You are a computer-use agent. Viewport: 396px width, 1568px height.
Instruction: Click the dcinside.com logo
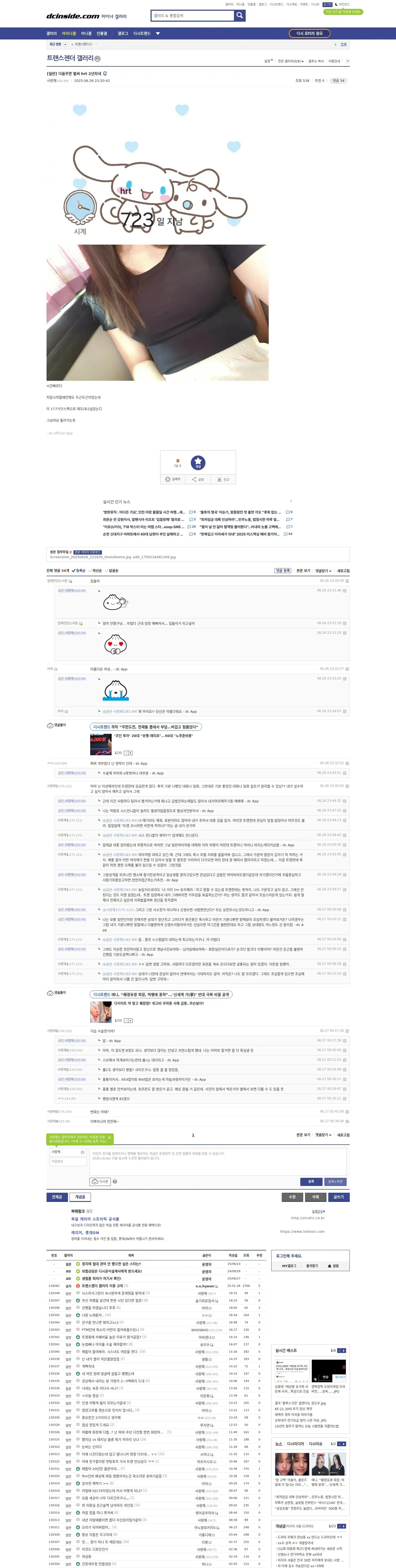72,16
